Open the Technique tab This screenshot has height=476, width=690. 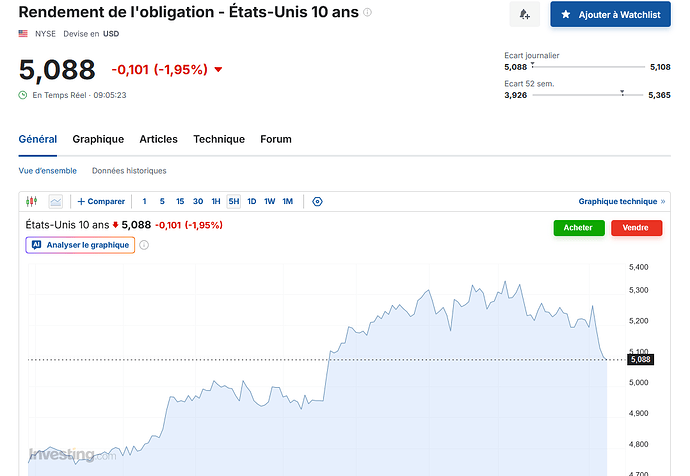tap(219, 139)
